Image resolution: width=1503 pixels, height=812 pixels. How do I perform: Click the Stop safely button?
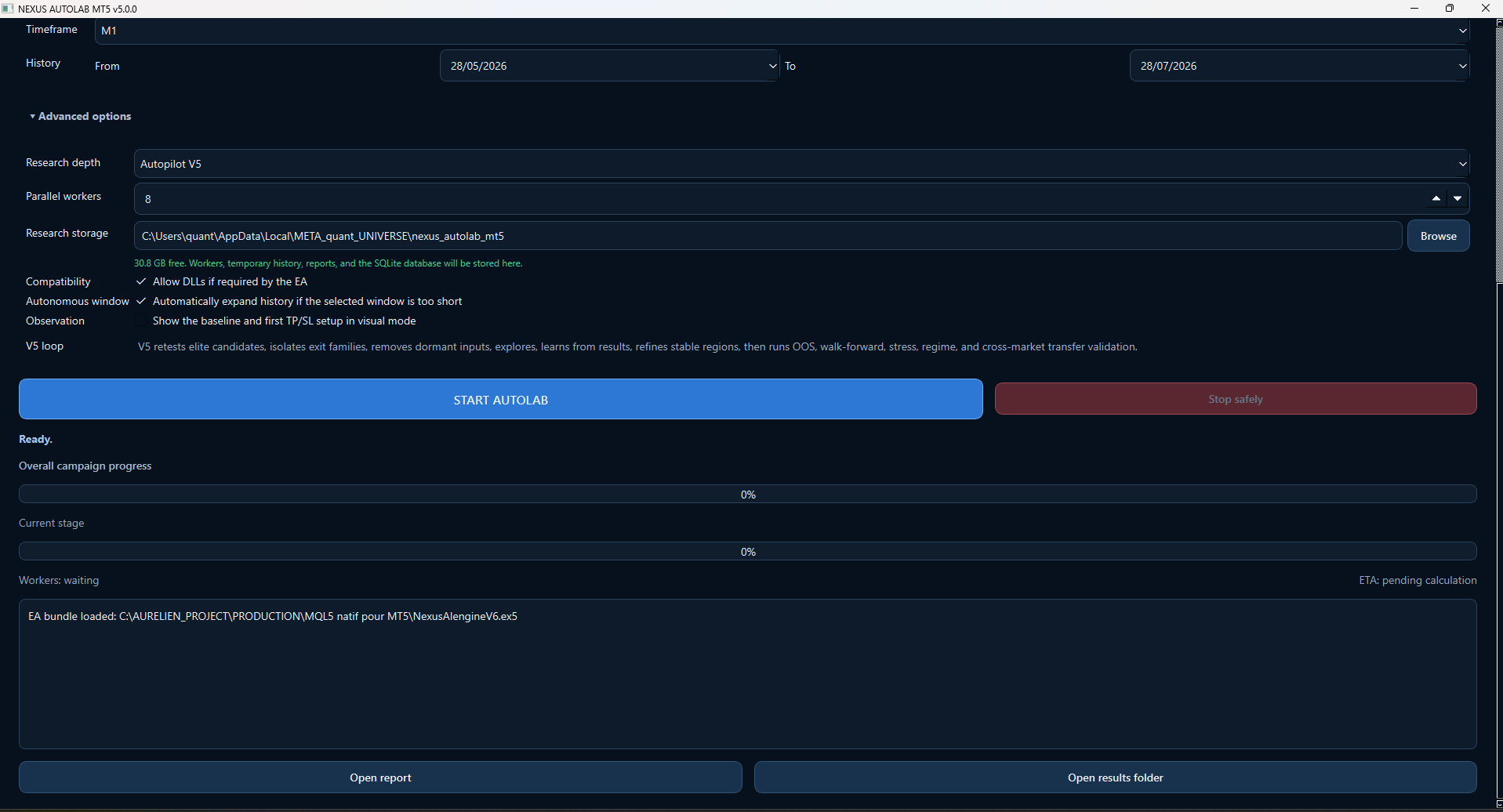click(1236, 399)
